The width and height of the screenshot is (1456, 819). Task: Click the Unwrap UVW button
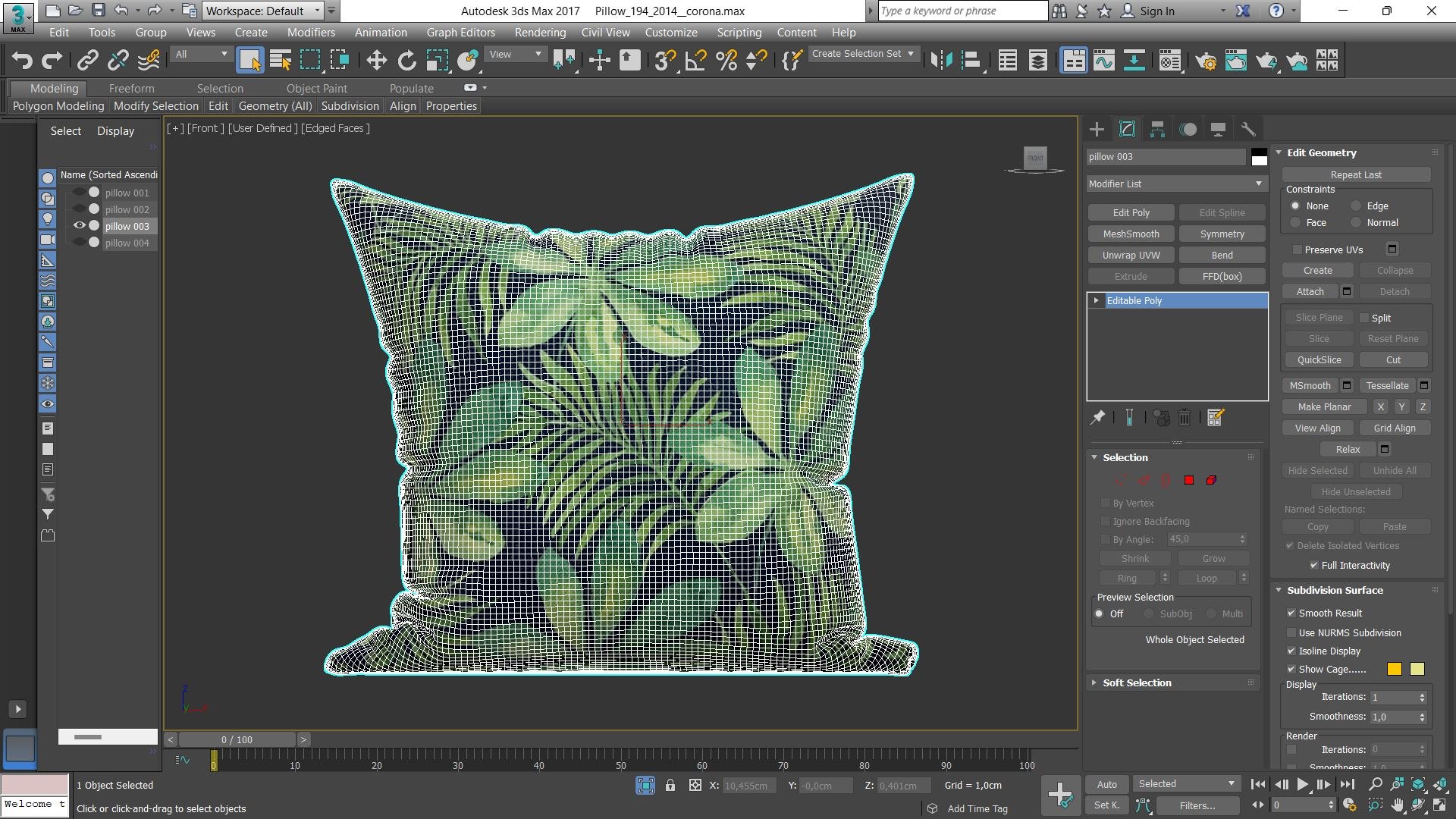coord(1131,255)
